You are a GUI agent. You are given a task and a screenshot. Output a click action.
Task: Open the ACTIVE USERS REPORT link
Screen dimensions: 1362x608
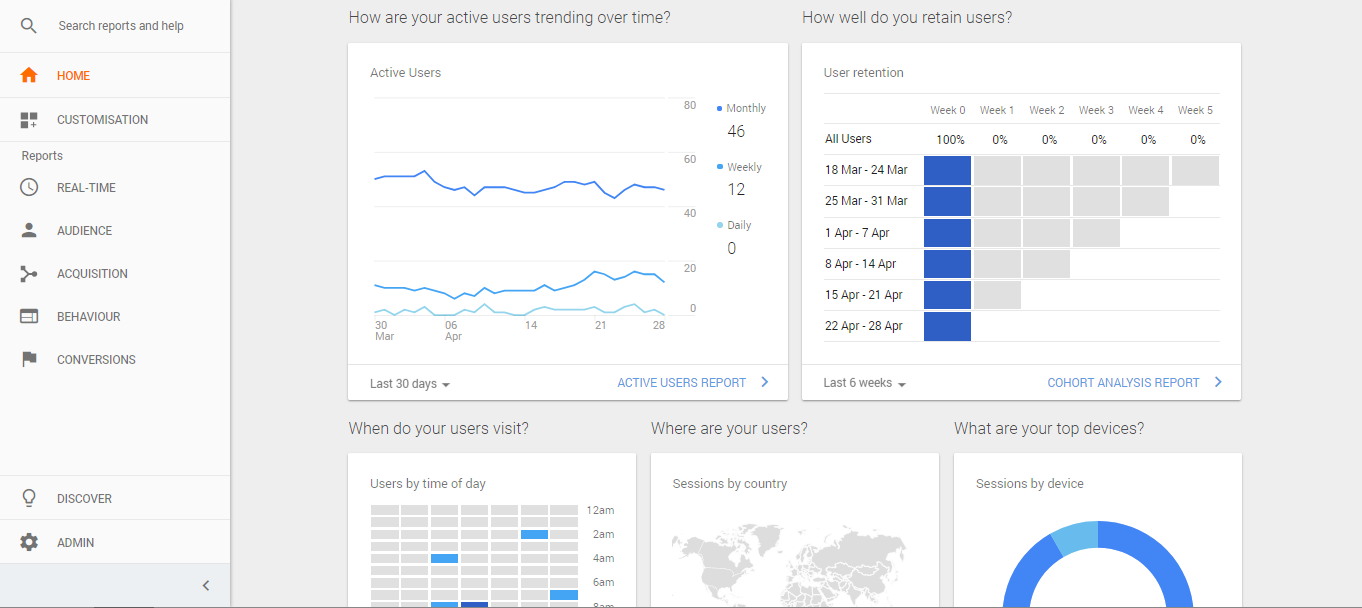click(x=682, y=383)
